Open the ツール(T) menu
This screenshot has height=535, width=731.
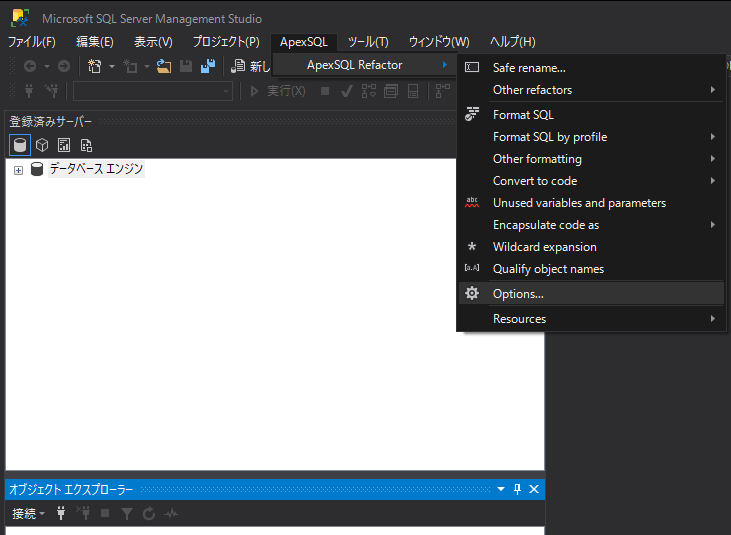click(368, 42)
